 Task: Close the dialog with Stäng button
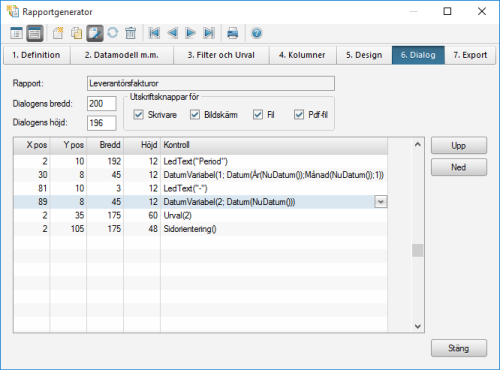(459, 348)
